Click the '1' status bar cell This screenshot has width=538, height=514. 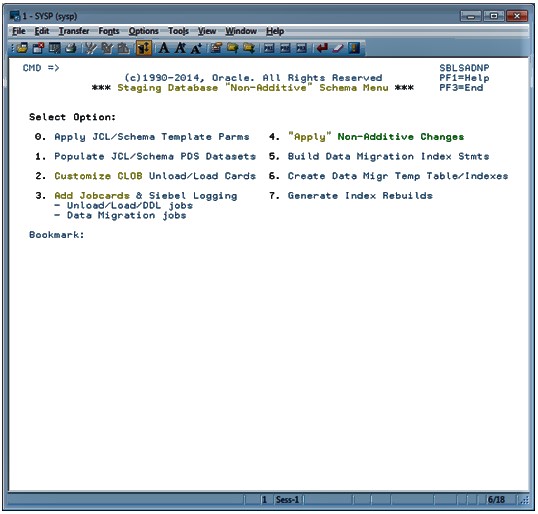(x=264, y=500)
